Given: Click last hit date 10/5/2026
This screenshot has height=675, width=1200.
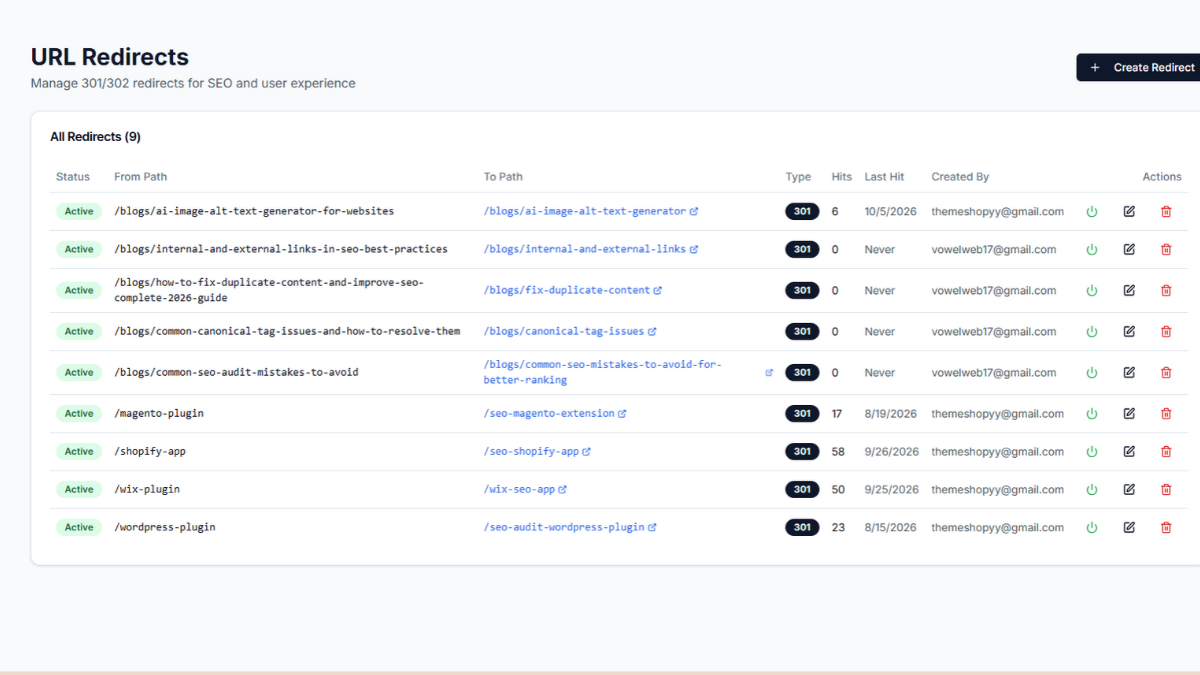Looking at the screenshot, I should [890, 211].
